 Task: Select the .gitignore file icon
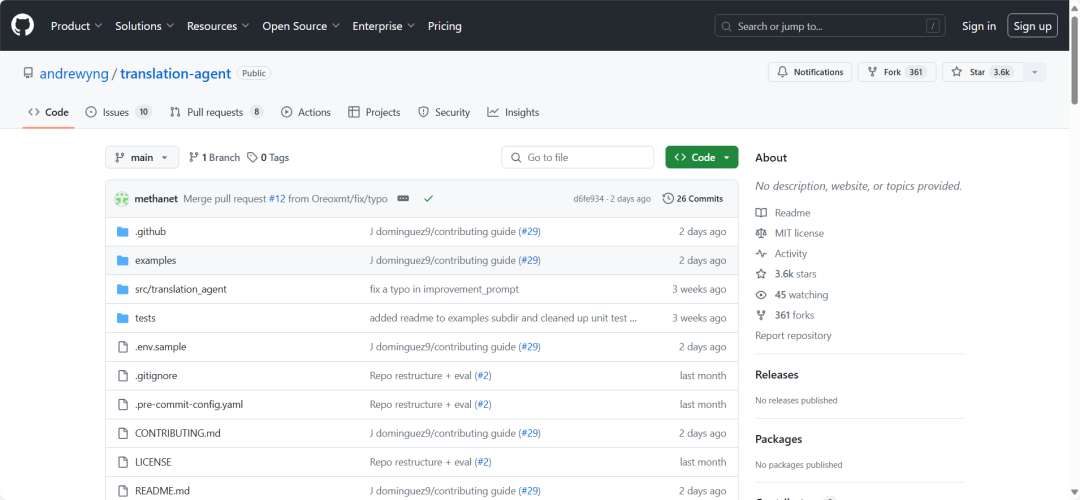[x=123, y=376]
